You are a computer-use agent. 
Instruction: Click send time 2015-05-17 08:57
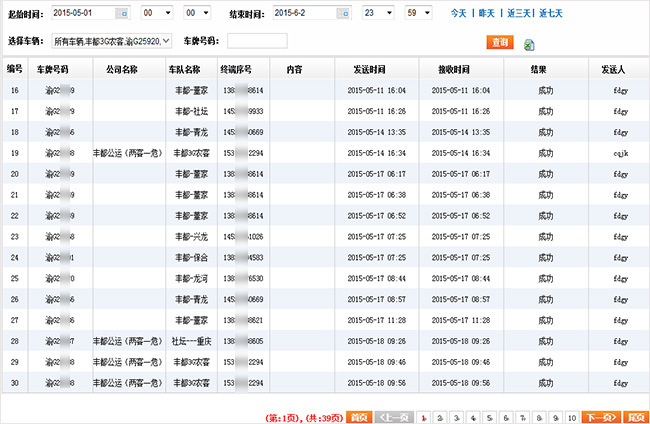coord(376,299)
